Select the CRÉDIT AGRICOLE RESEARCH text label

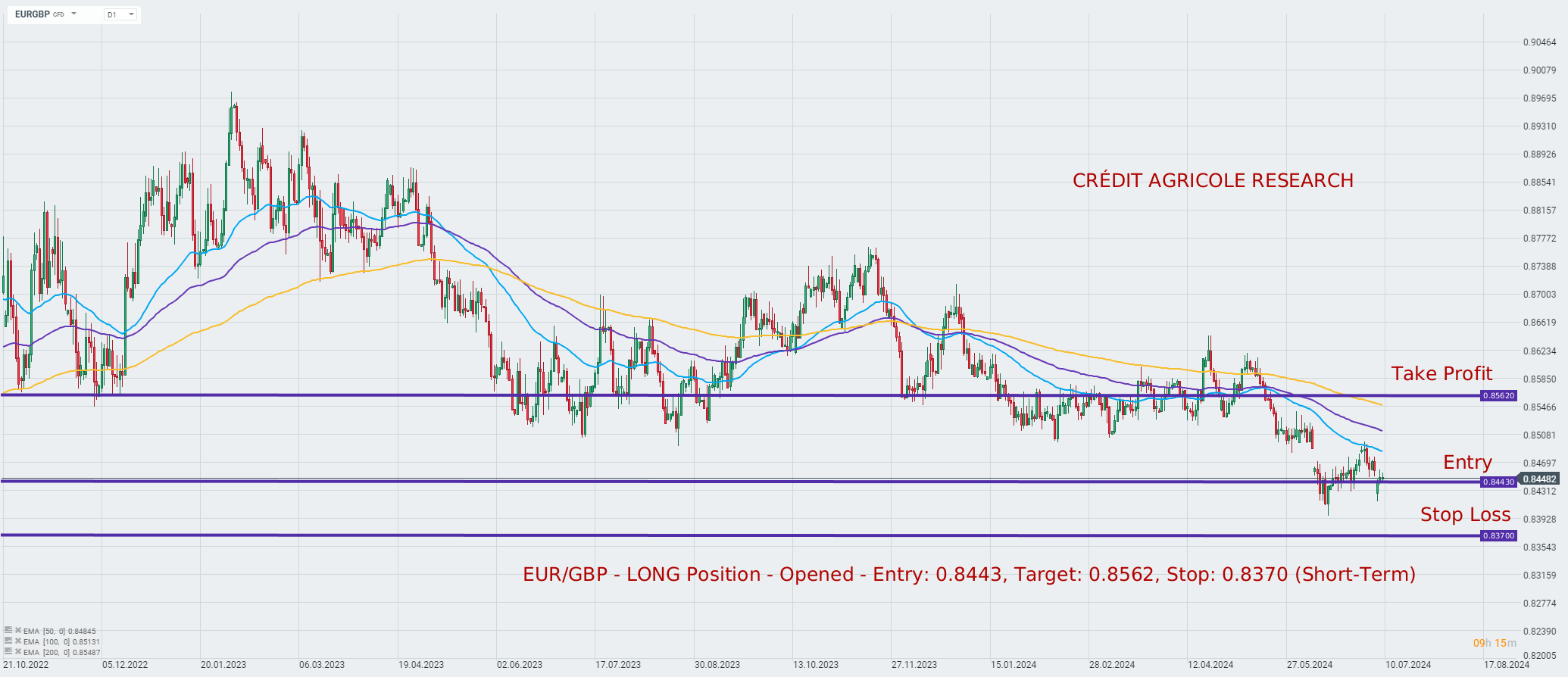(1213, 180)
